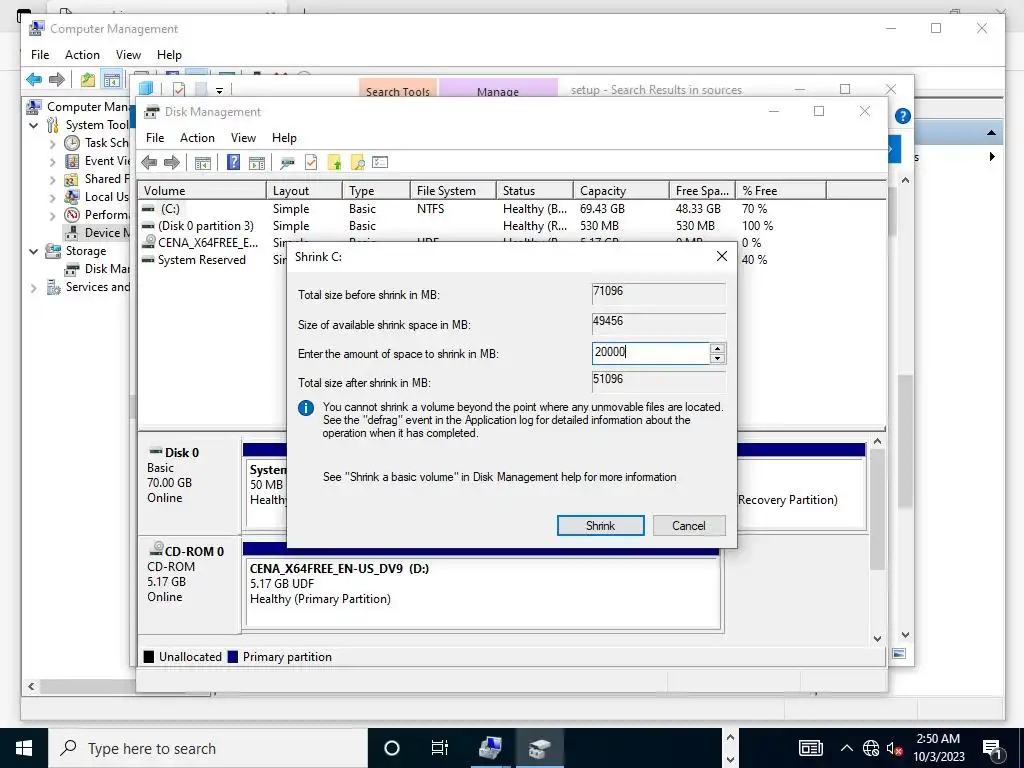Viewport: 1024px width, 768px height.
Task: Click the Disk Management title bar icon
Action: 152,112
